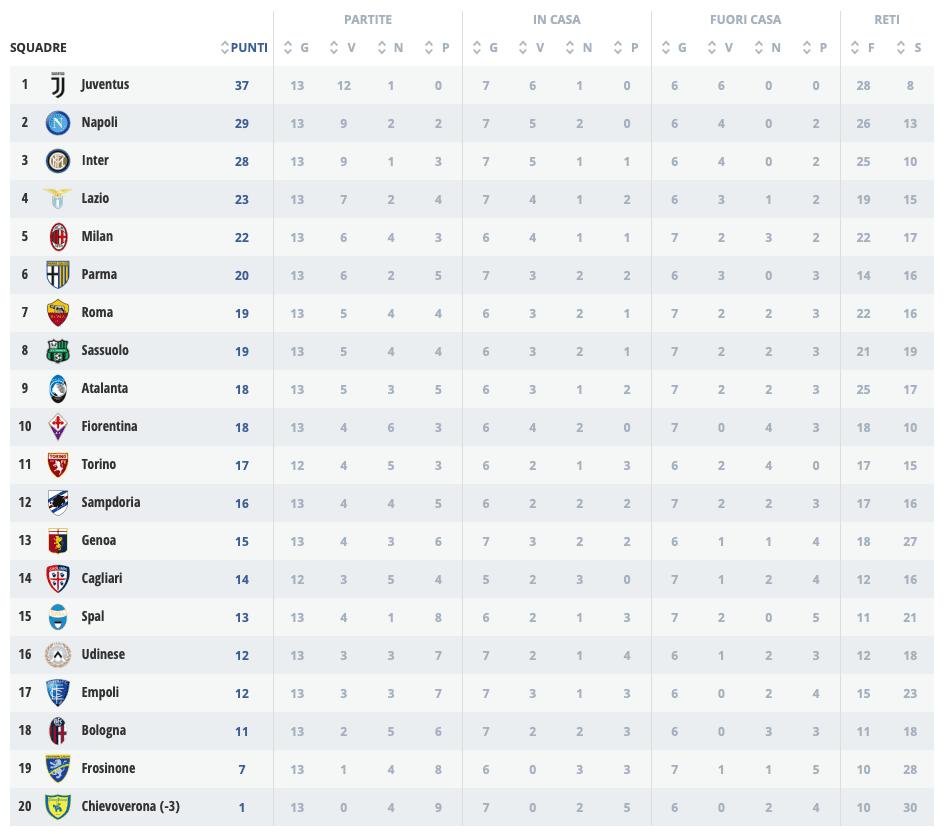Select Genoa's points value 15
This screenshot has height=834, width=944.
242,542
